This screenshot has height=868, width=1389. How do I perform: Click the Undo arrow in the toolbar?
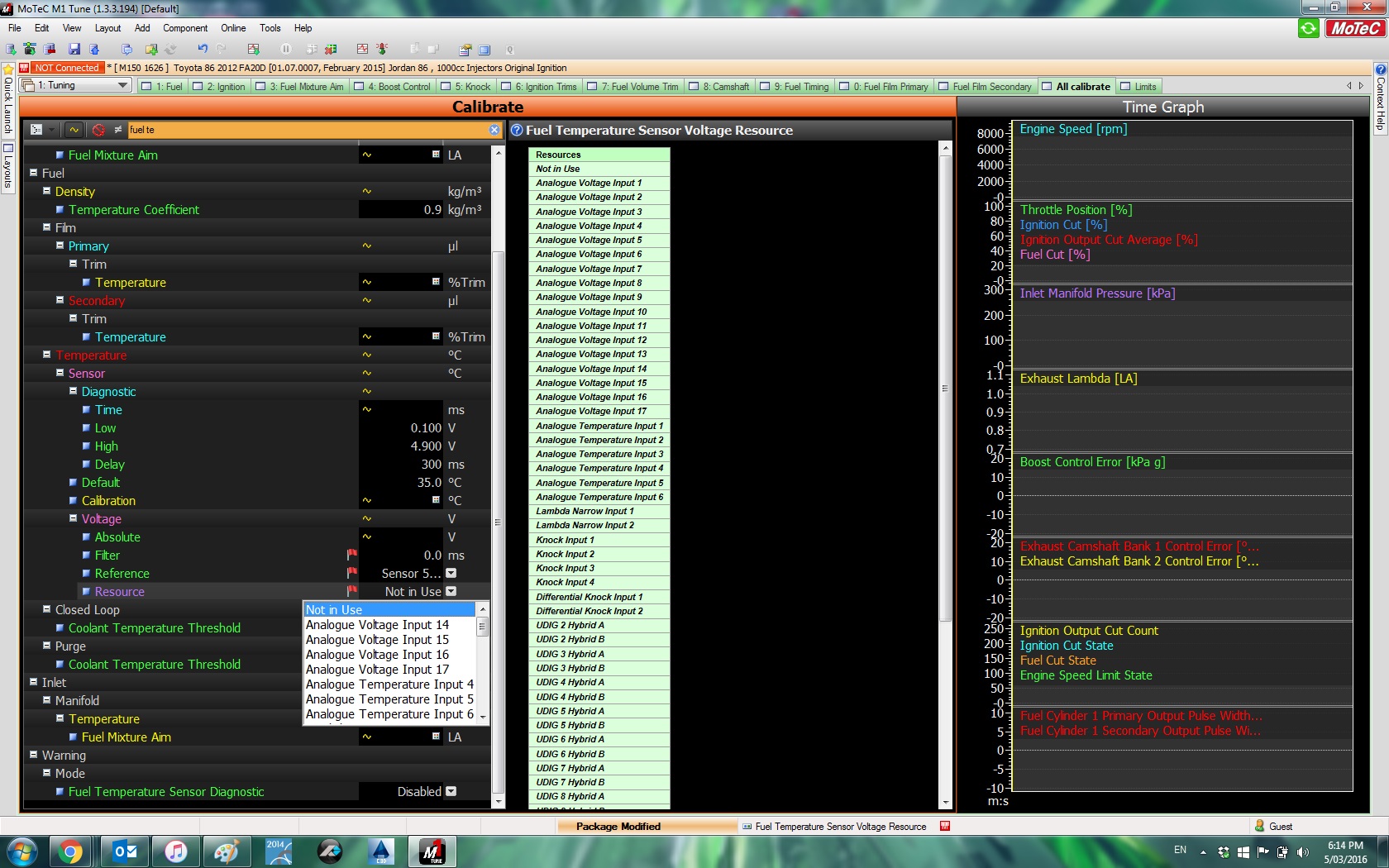coord(203,50)
